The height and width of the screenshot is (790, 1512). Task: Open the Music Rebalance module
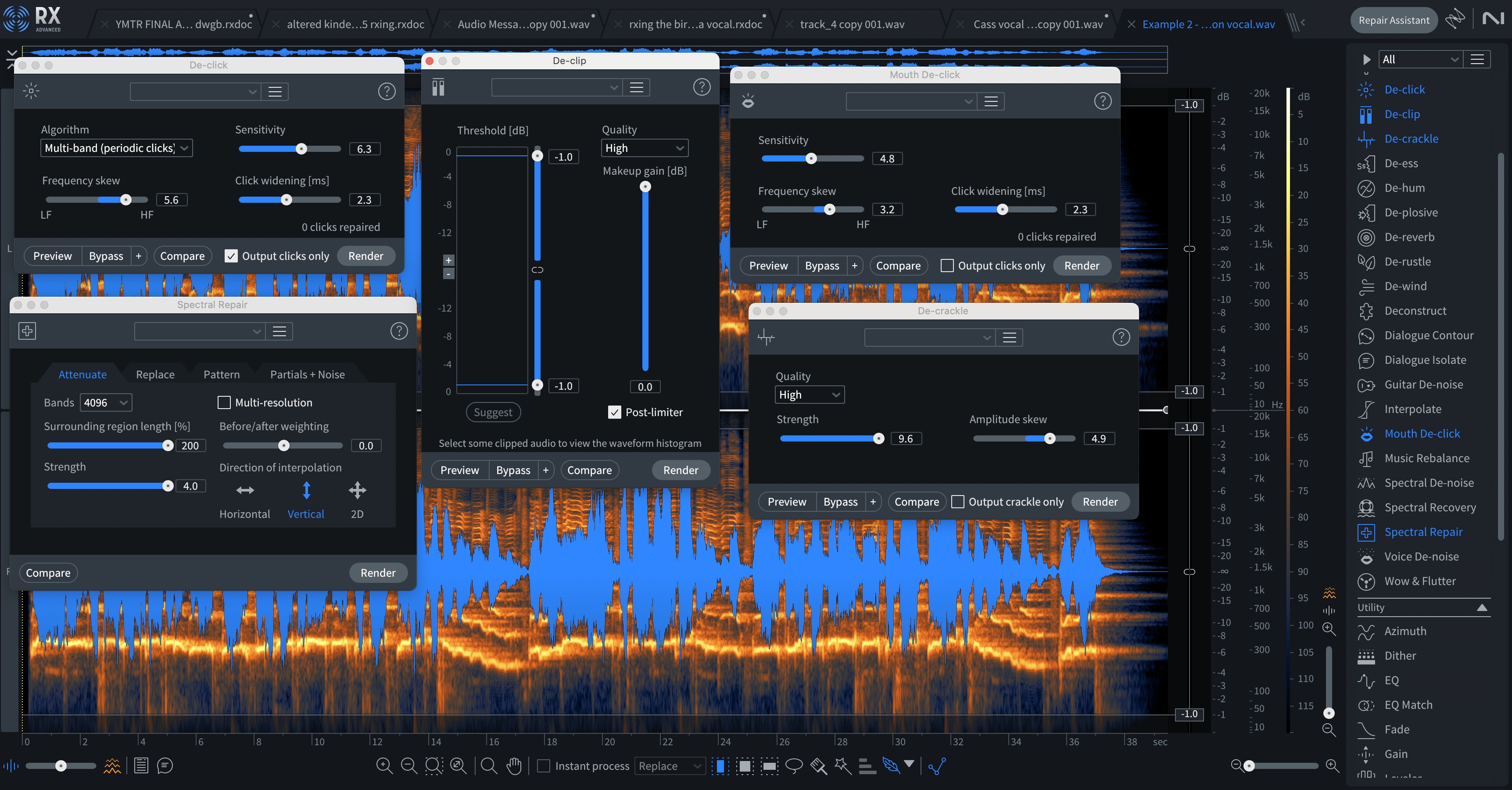[x=1427, y=458]
